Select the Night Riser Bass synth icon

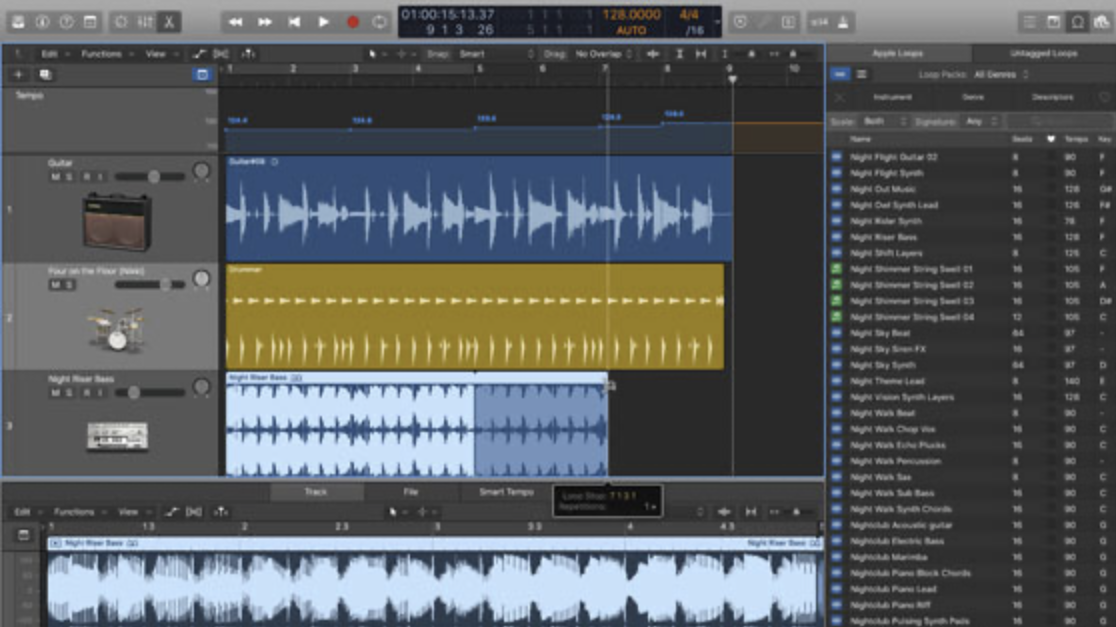117,436
